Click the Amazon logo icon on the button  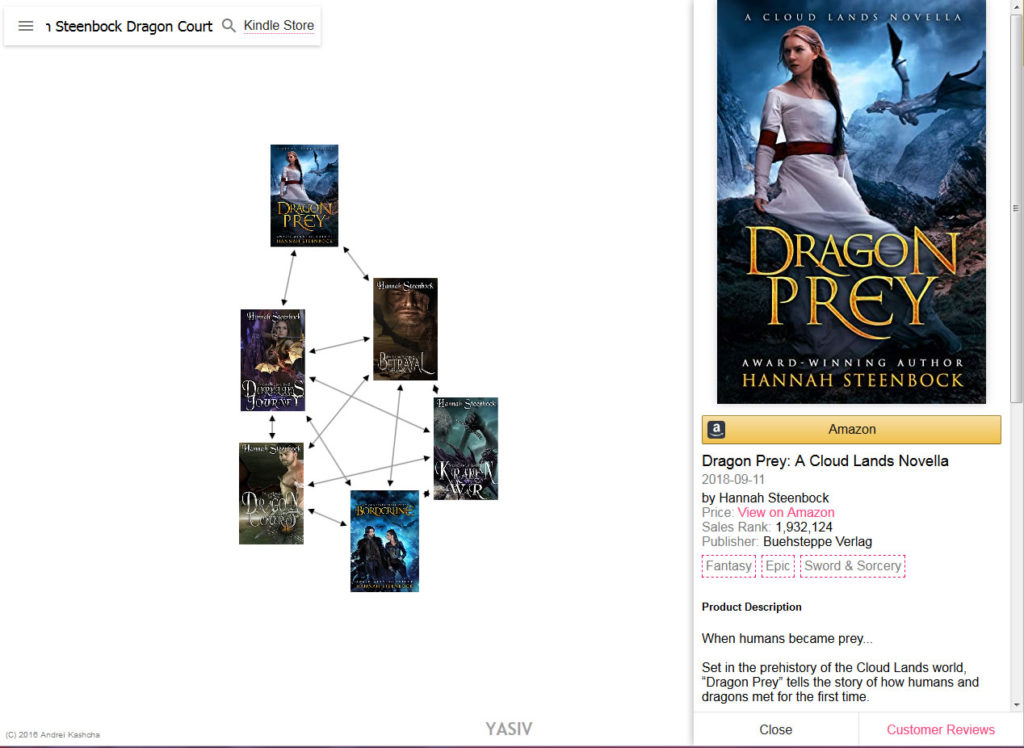point(716,429)
